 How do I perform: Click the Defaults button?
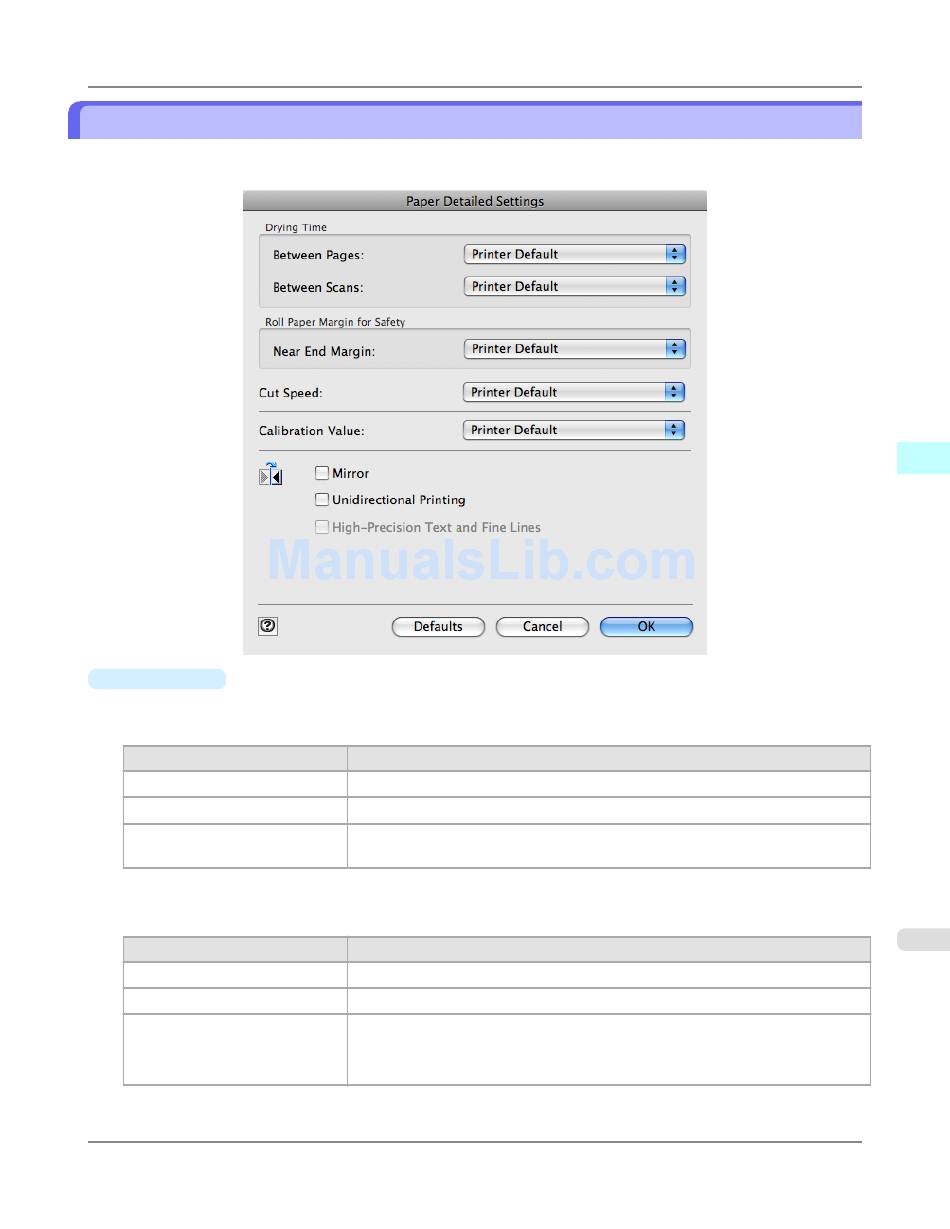[x=438, y=627]
